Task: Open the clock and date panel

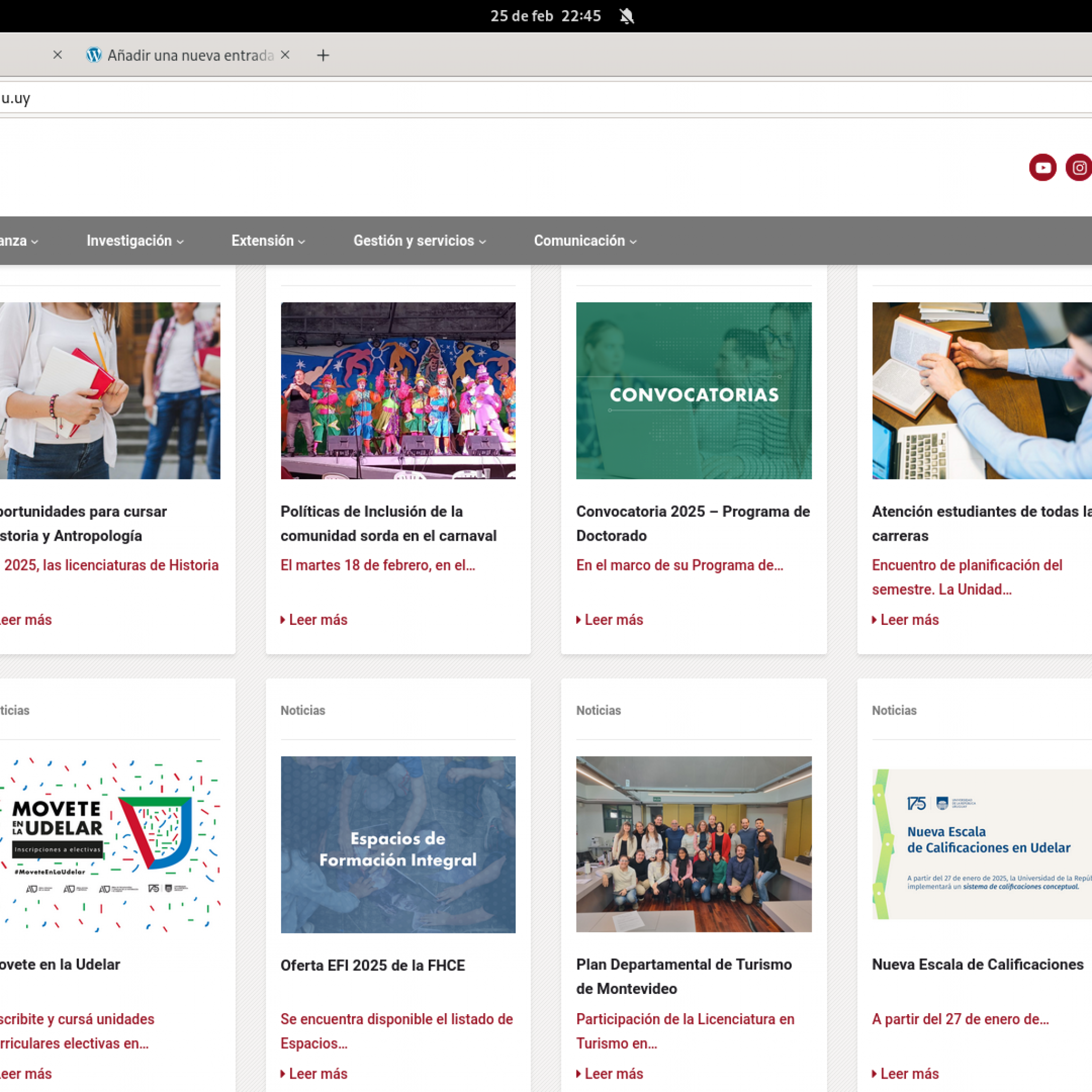Action: click(x=545, y=16)
